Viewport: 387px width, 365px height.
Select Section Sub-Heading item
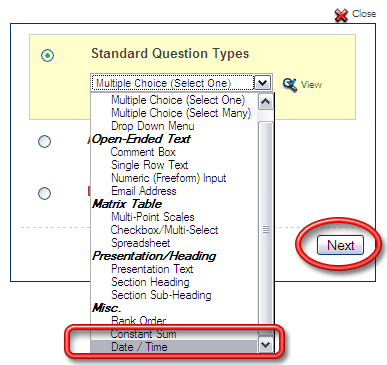(161, 295)
